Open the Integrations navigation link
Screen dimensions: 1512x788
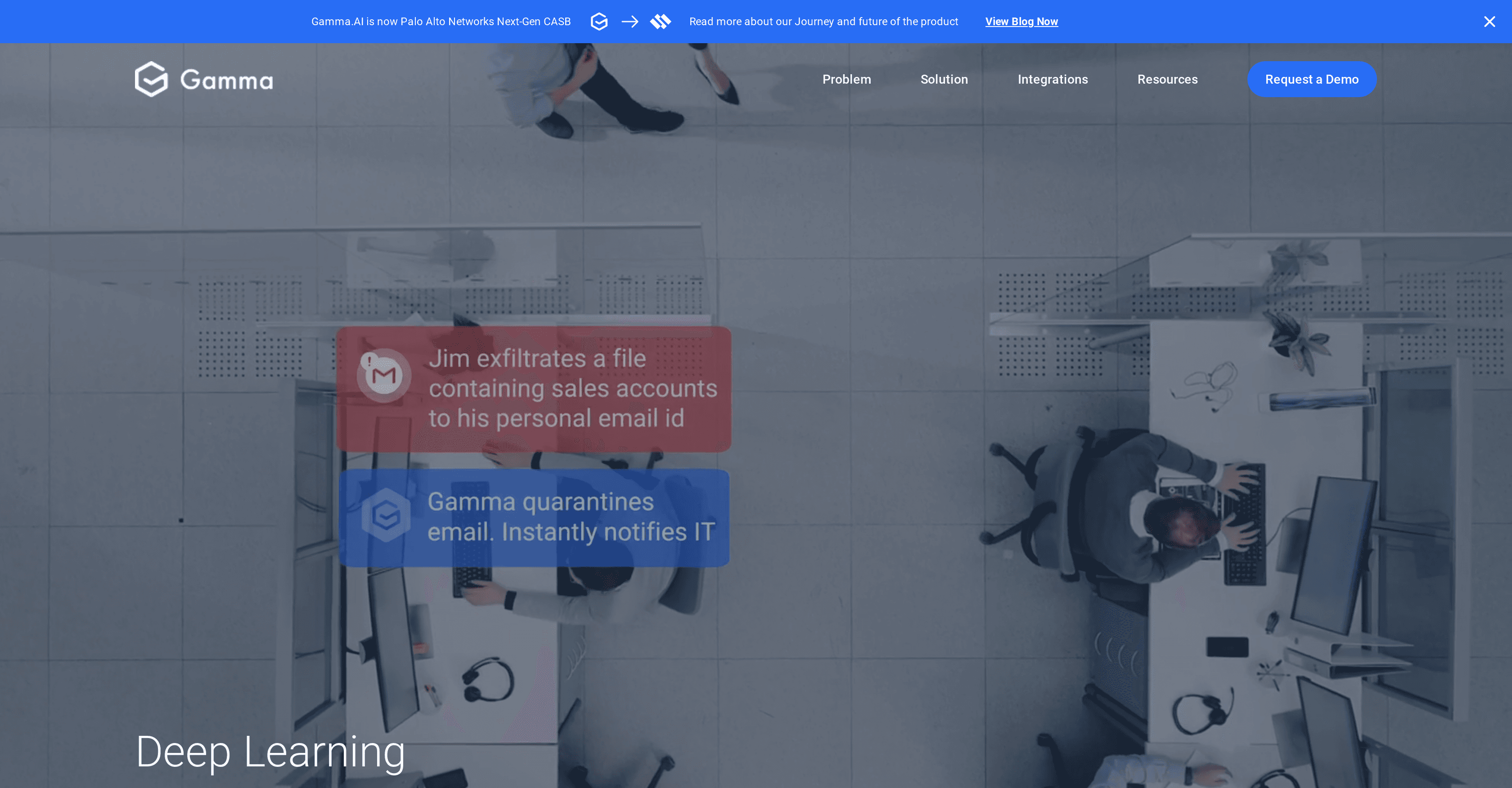click(1053, 79)
